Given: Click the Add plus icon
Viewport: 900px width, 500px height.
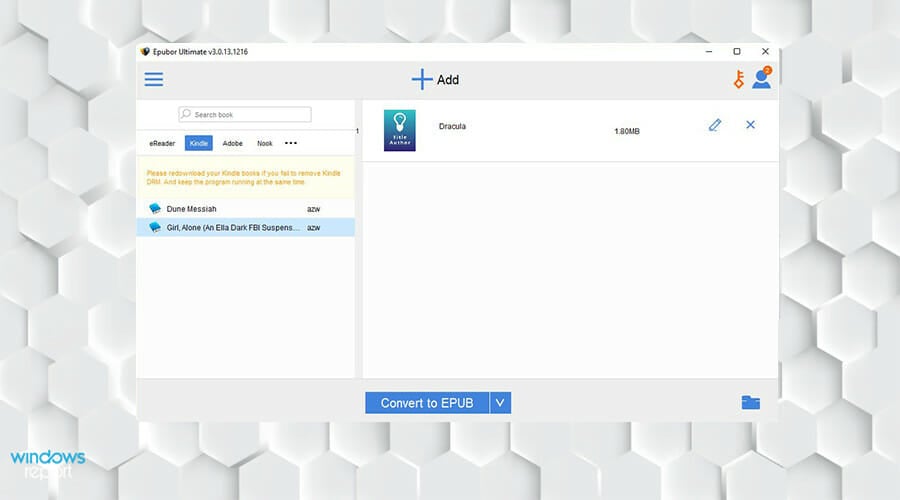Looking at the screenshot, I should (x=422, y=79).
